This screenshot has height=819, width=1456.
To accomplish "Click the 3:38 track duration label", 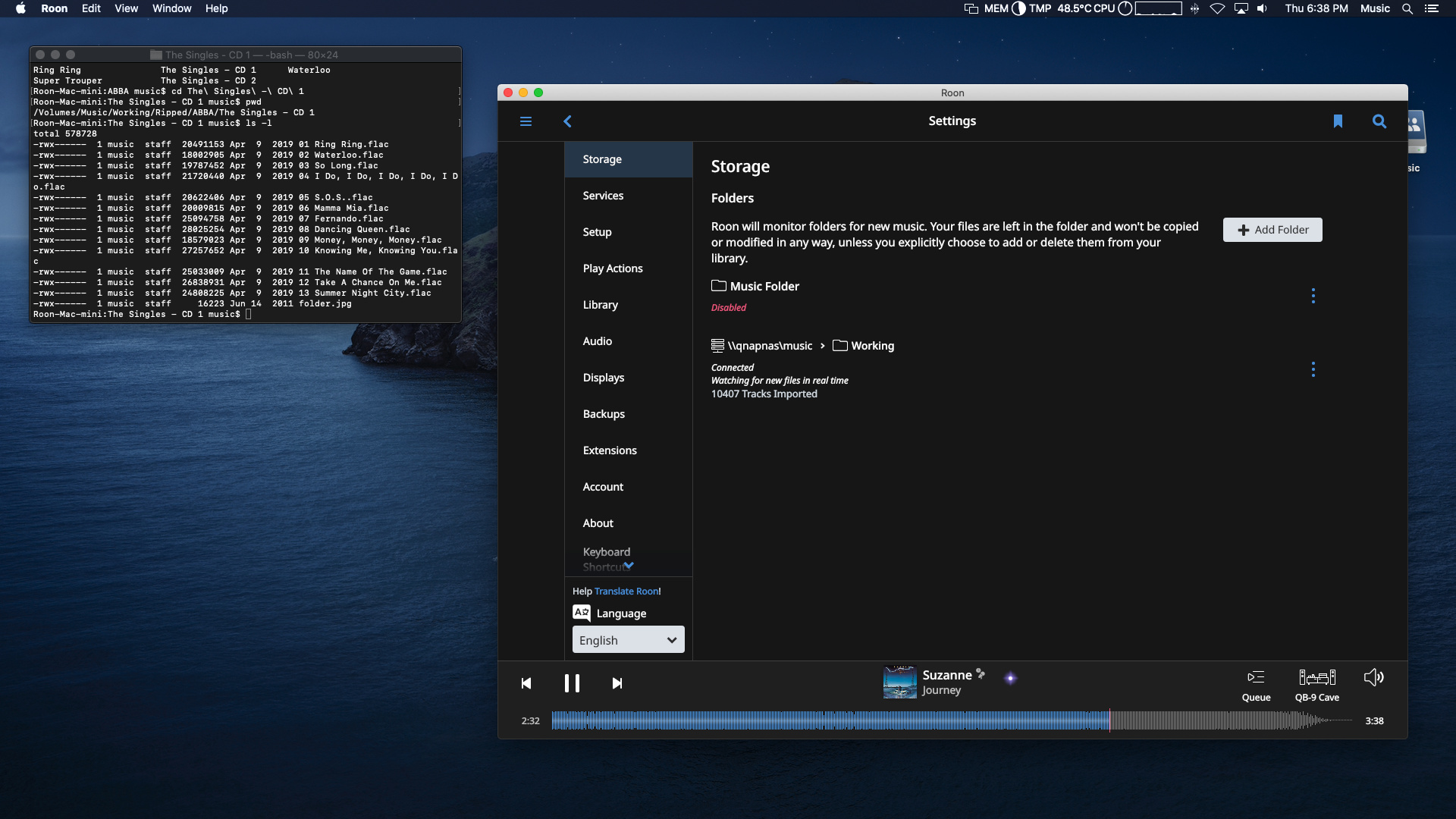I will [x=1374, y=721].
